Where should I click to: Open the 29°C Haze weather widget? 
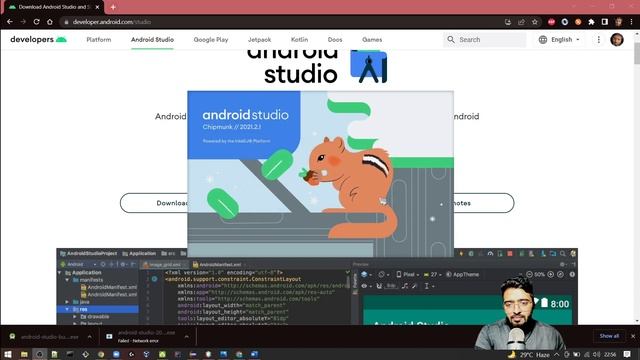tap(529, 355)
